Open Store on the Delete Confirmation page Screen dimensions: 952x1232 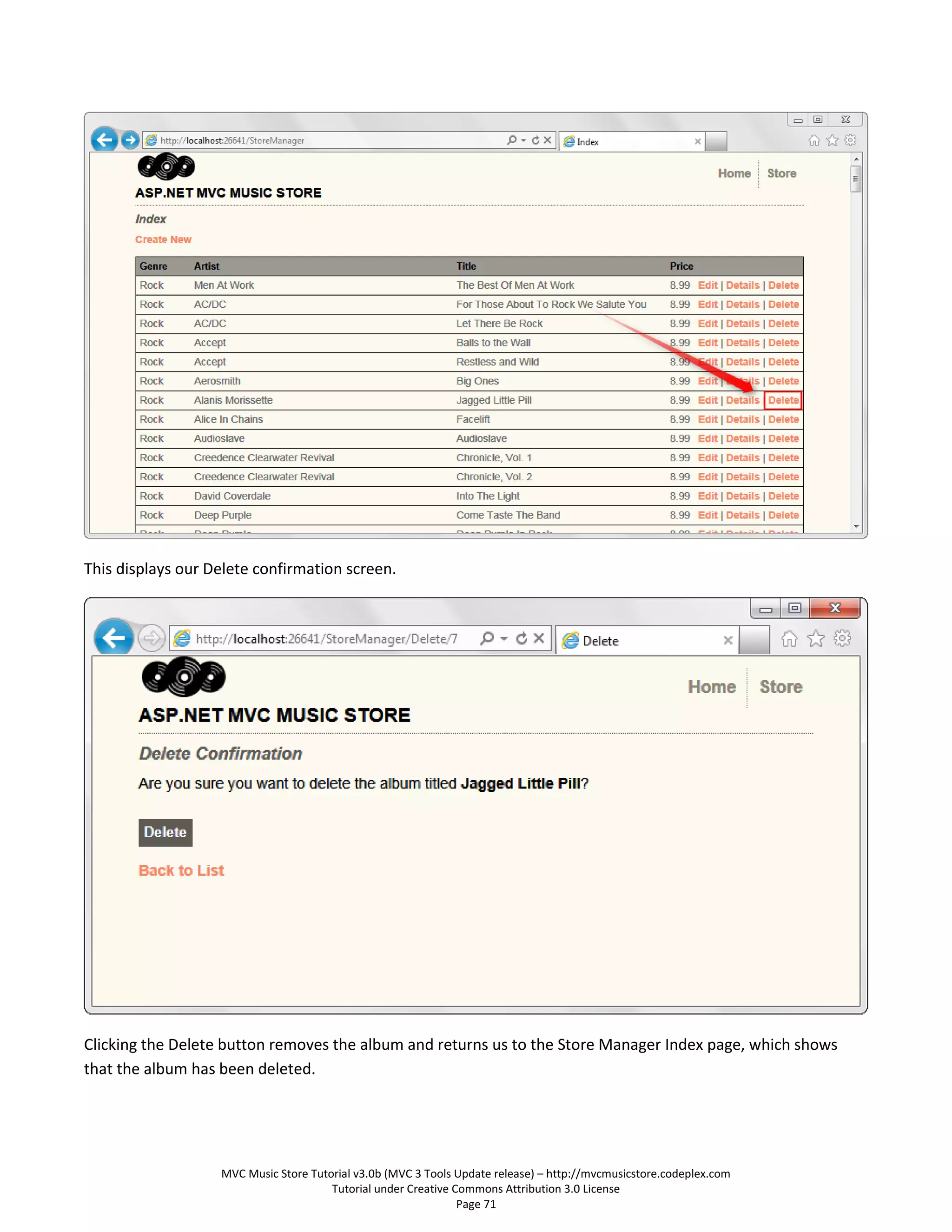[781, 687]
